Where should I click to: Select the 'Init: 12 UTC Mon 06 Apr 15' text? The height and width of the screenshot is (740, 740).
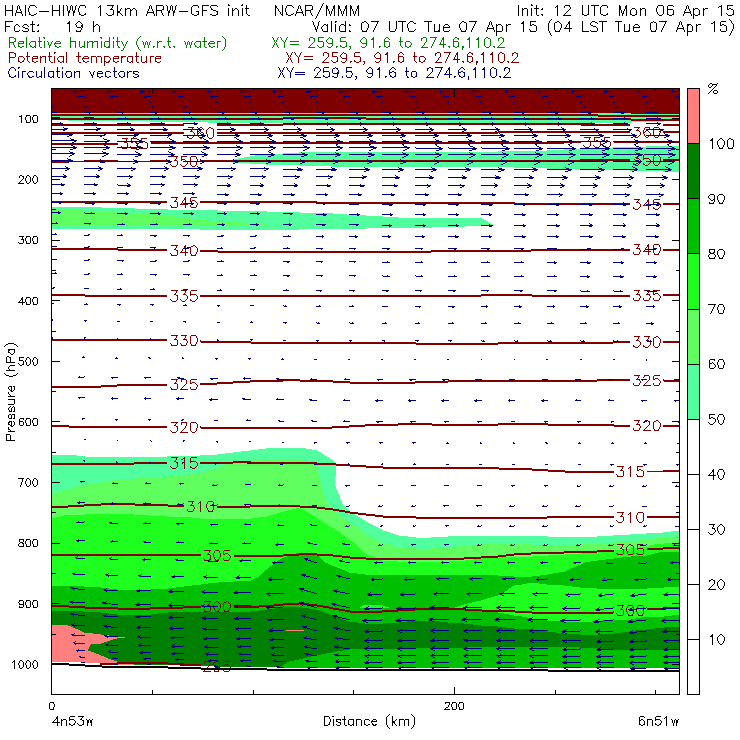click(x=625, y=10)
